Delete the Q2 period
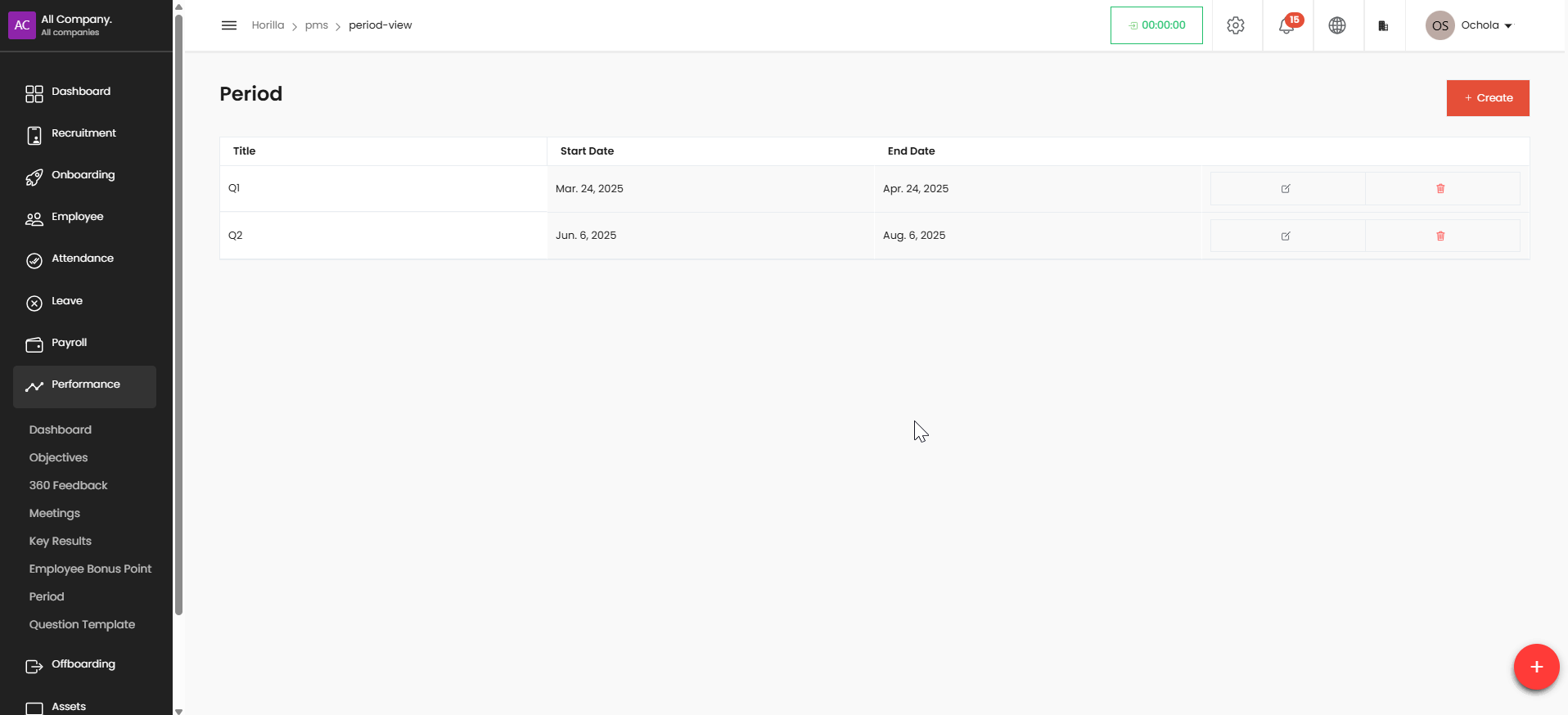The width and height of the screenshot is (1568, 715). [1441, 236]
